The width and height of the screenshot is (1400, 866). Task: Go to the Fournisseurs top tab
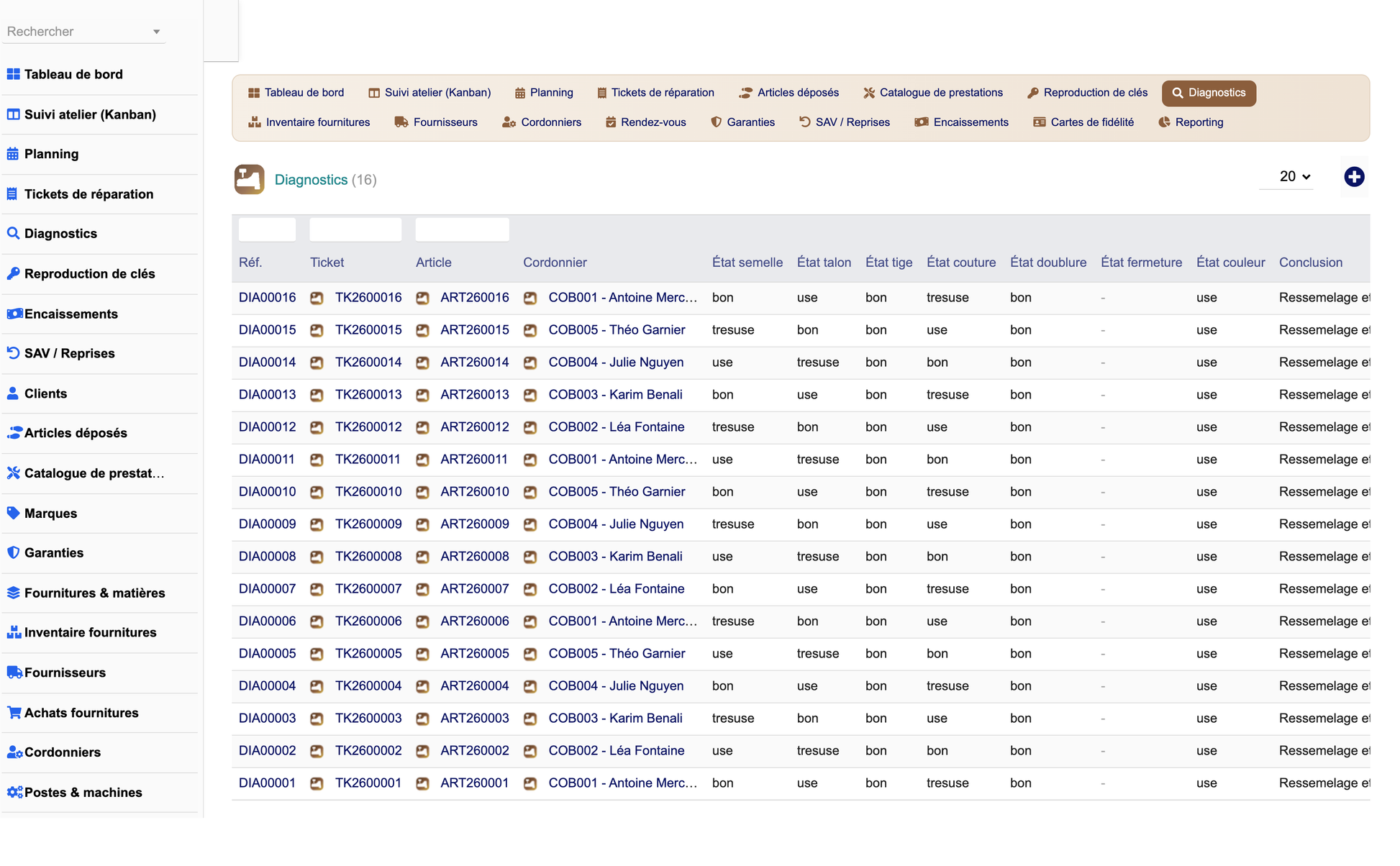(x=436, y=122)
